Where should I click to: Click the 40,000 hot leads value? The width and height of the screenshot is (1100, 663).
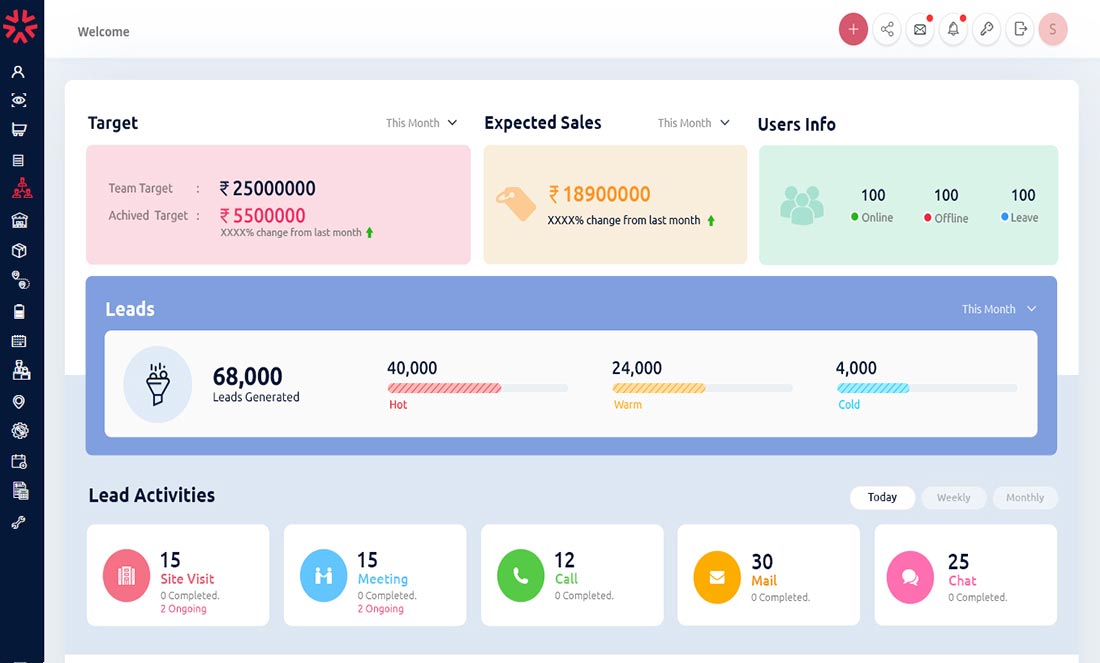(412, 368)
